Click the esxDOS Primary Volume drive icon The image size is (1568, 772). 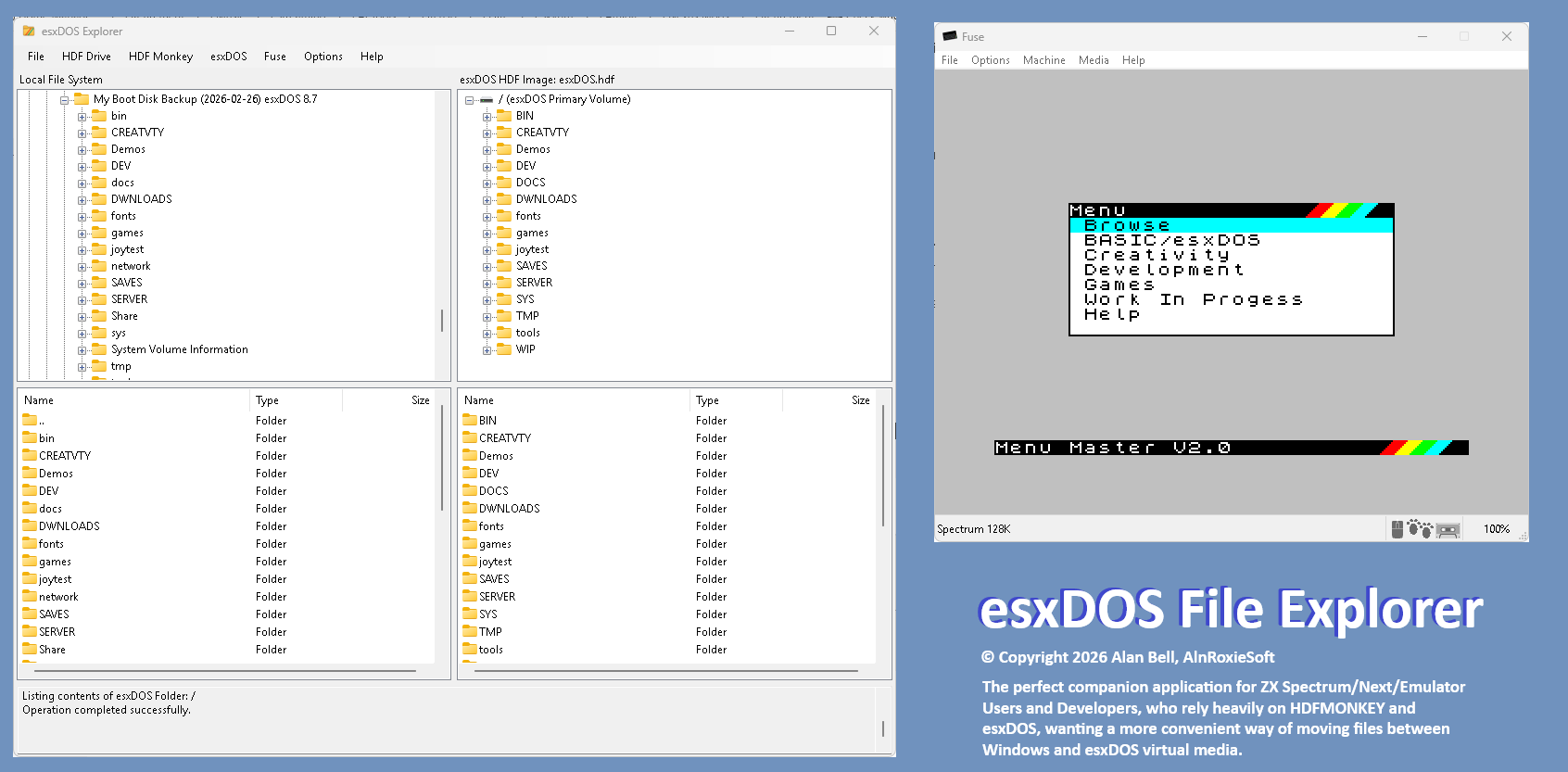(487, 99)
